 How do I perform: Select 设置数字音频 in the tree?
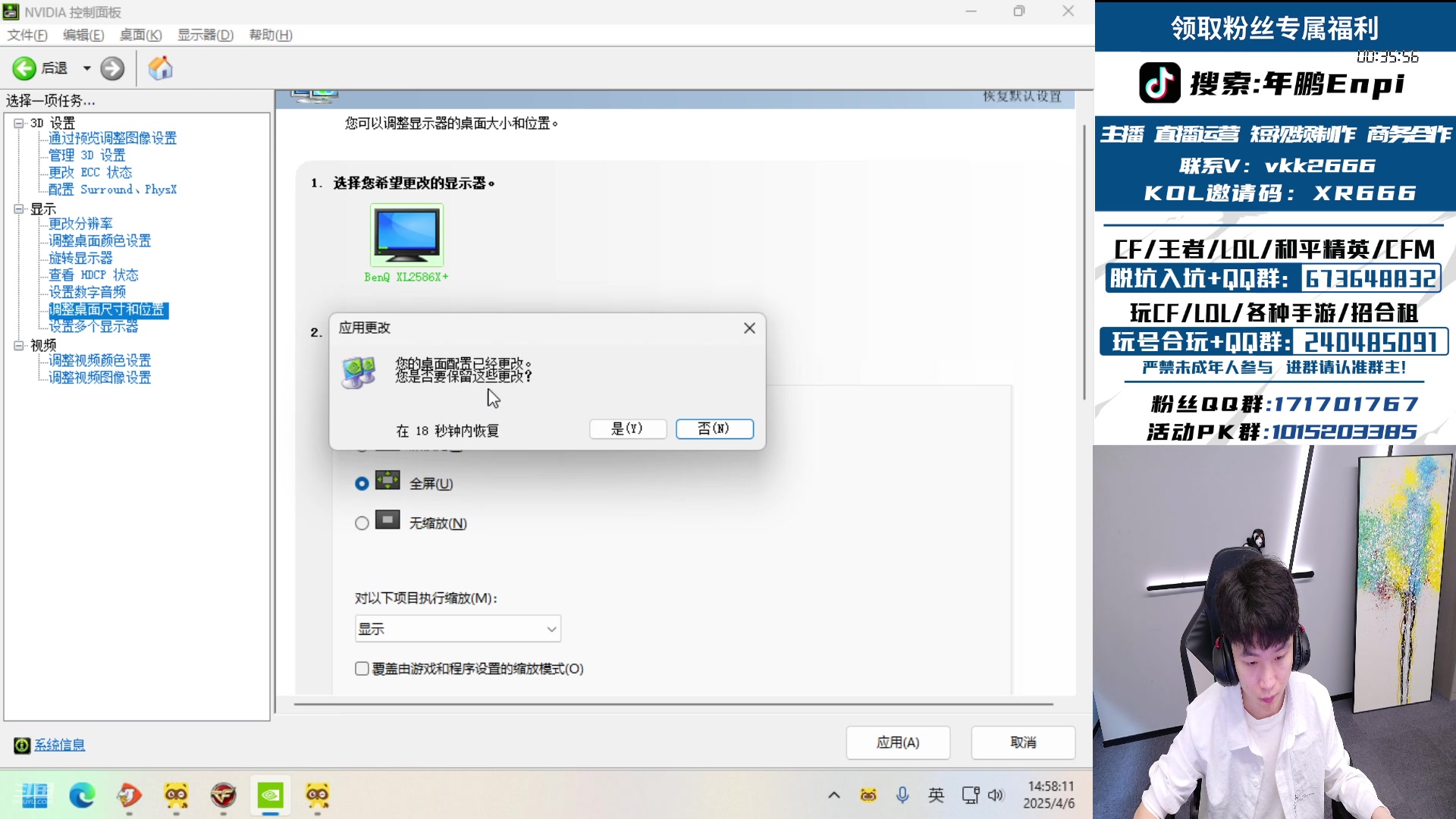coord(87,293)
